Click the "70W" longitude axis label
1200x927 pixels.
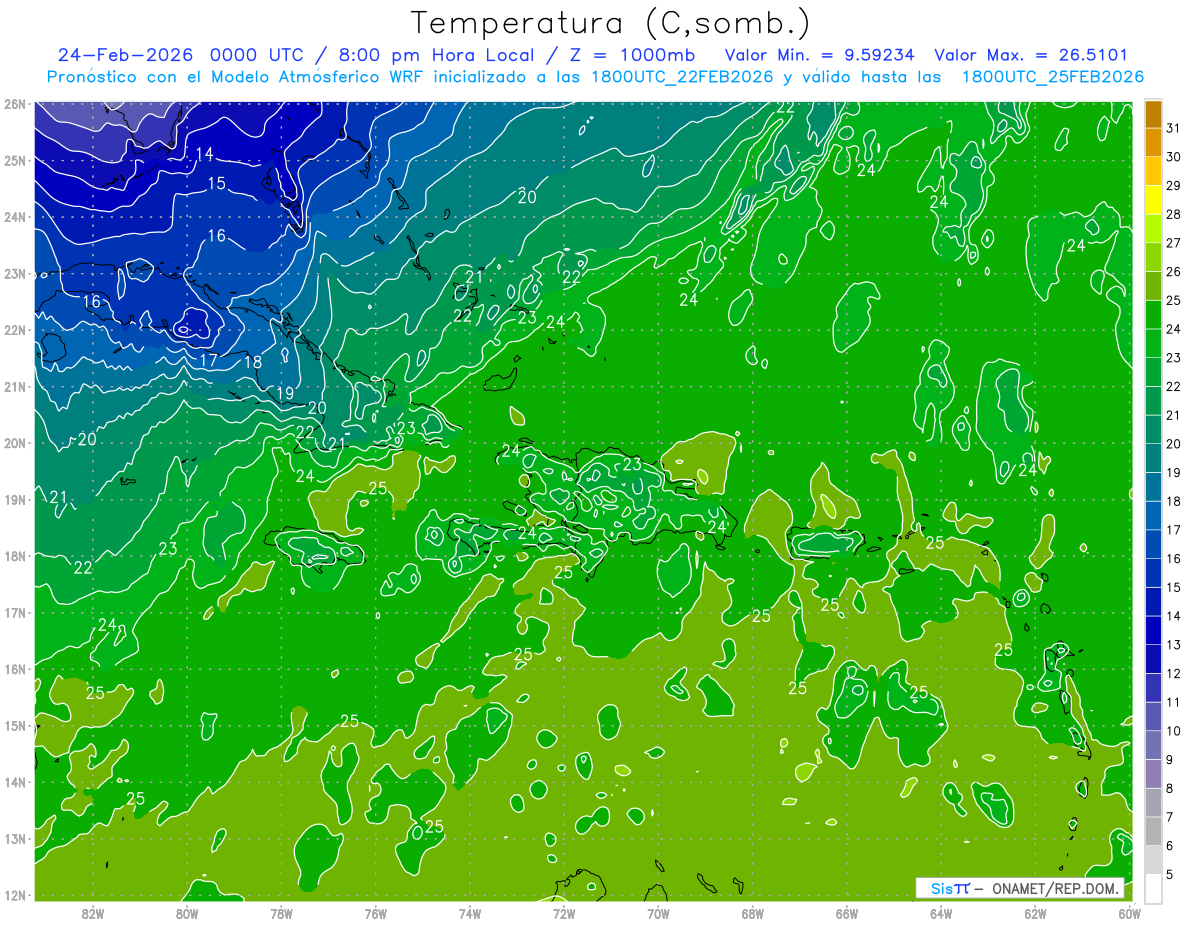658,912
